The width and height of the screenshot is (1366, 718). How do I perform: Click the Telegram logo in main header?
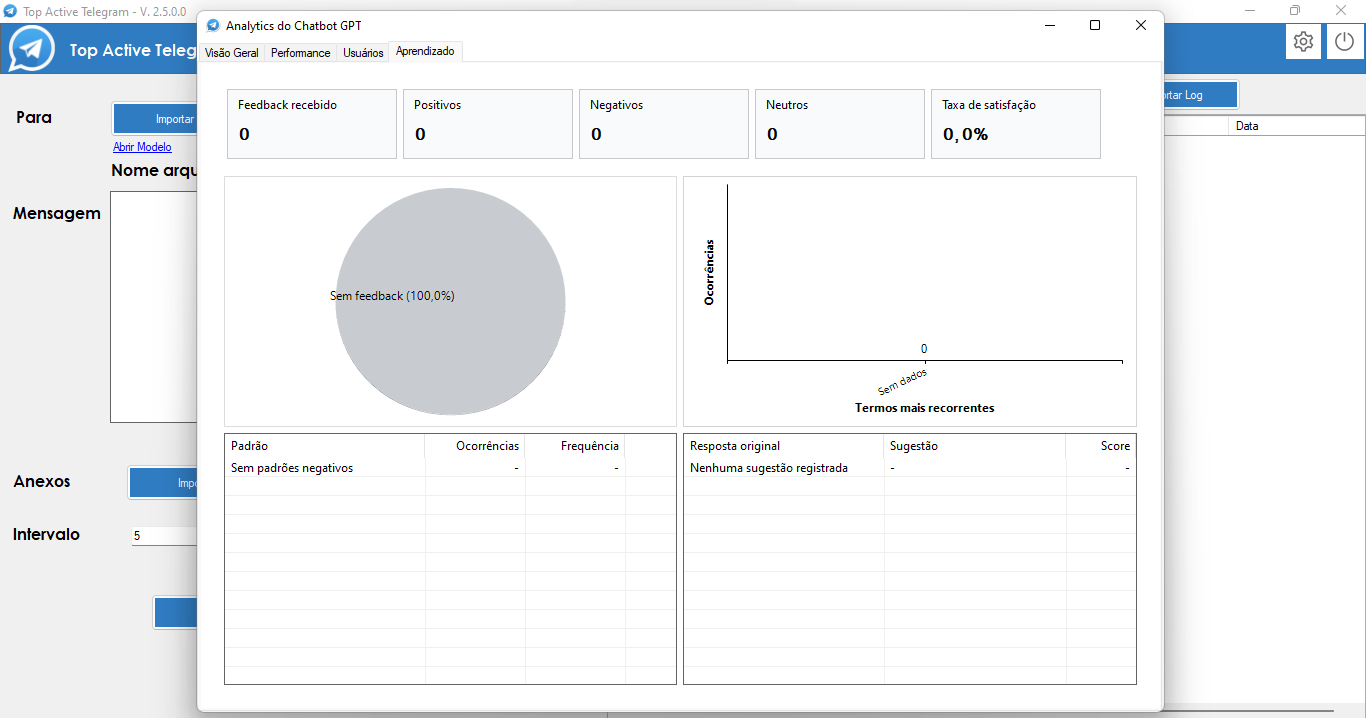point(32,49)
